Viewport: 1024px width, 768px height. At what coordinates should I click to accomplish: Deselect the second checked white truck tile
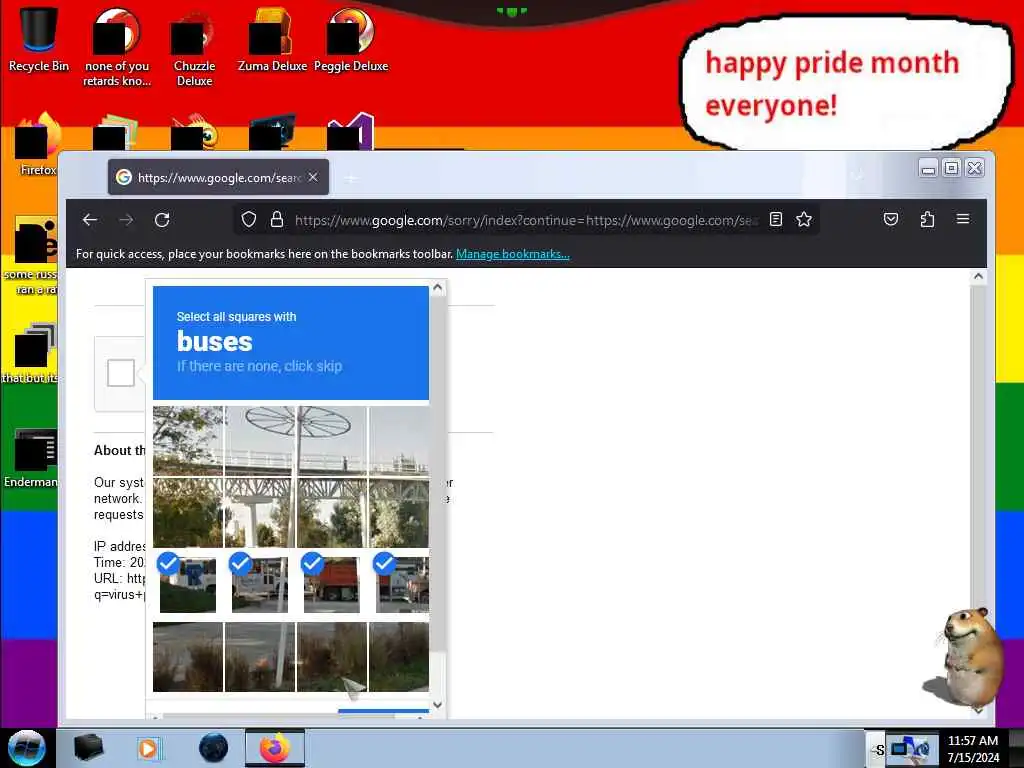point(260,584)
